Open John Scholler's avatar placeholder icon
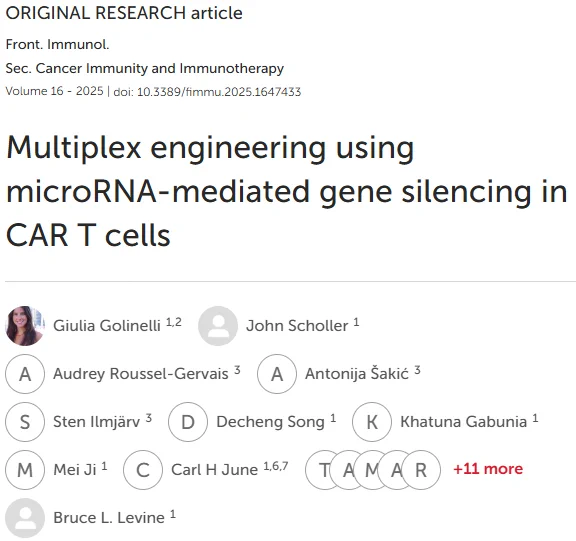The height and width of the screenshot is (541, 576). tap(218, 326)
